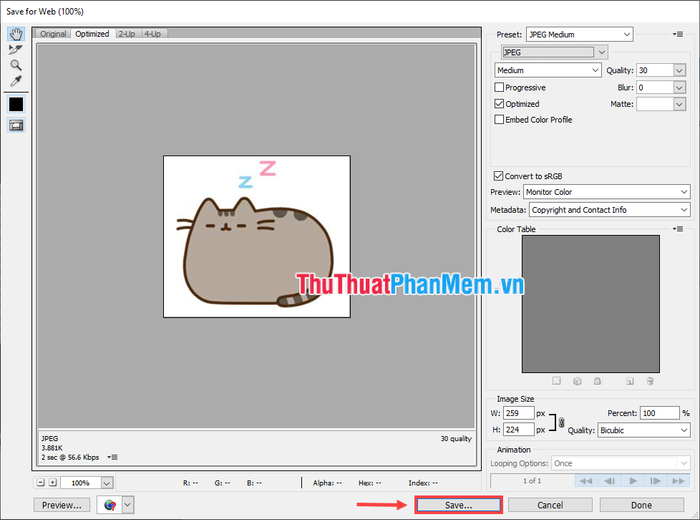Toggle slices visibility icon

click(x=16, y=125)
